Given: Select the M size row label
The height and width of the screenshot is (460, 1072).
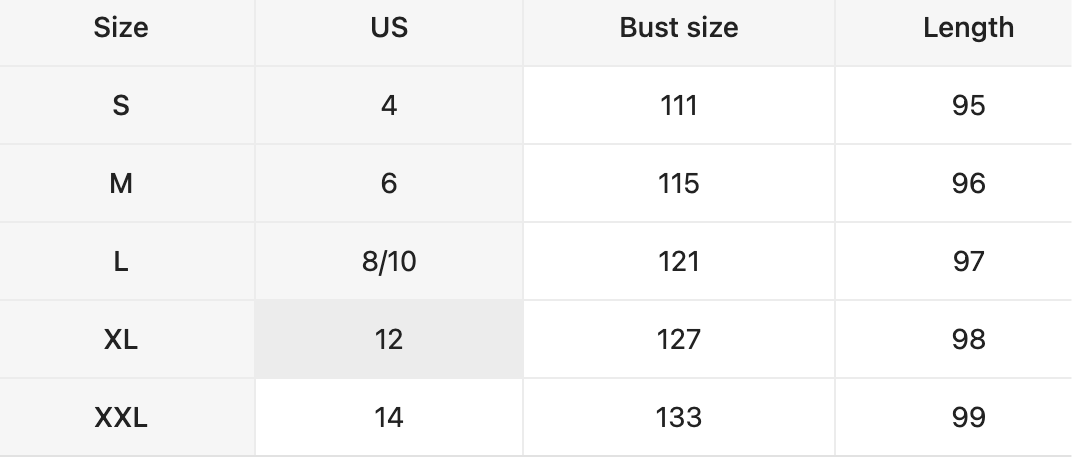Looking at the screenshot, I should point(121,183).
